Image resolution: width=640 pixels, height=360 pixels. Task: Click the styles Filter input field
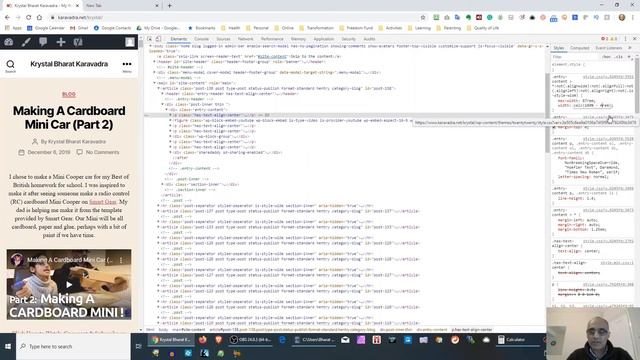(x=576, y=57)
